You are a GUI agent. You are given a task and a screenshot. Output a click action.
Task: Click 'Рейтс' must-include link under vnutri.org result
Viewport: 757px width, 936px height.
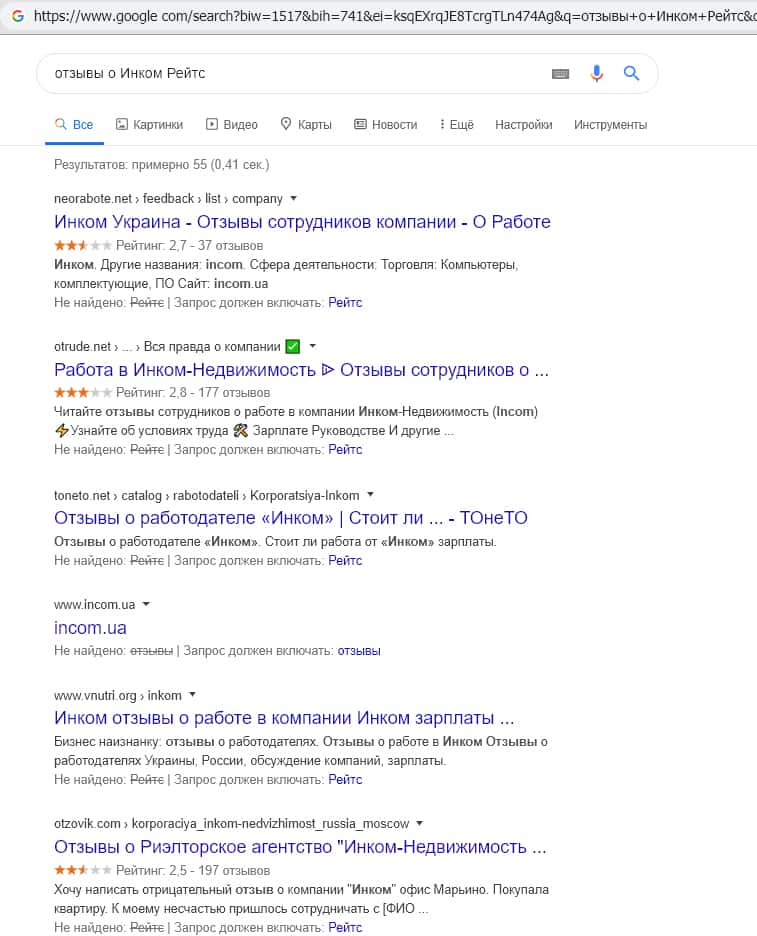(x=345, y=780)
